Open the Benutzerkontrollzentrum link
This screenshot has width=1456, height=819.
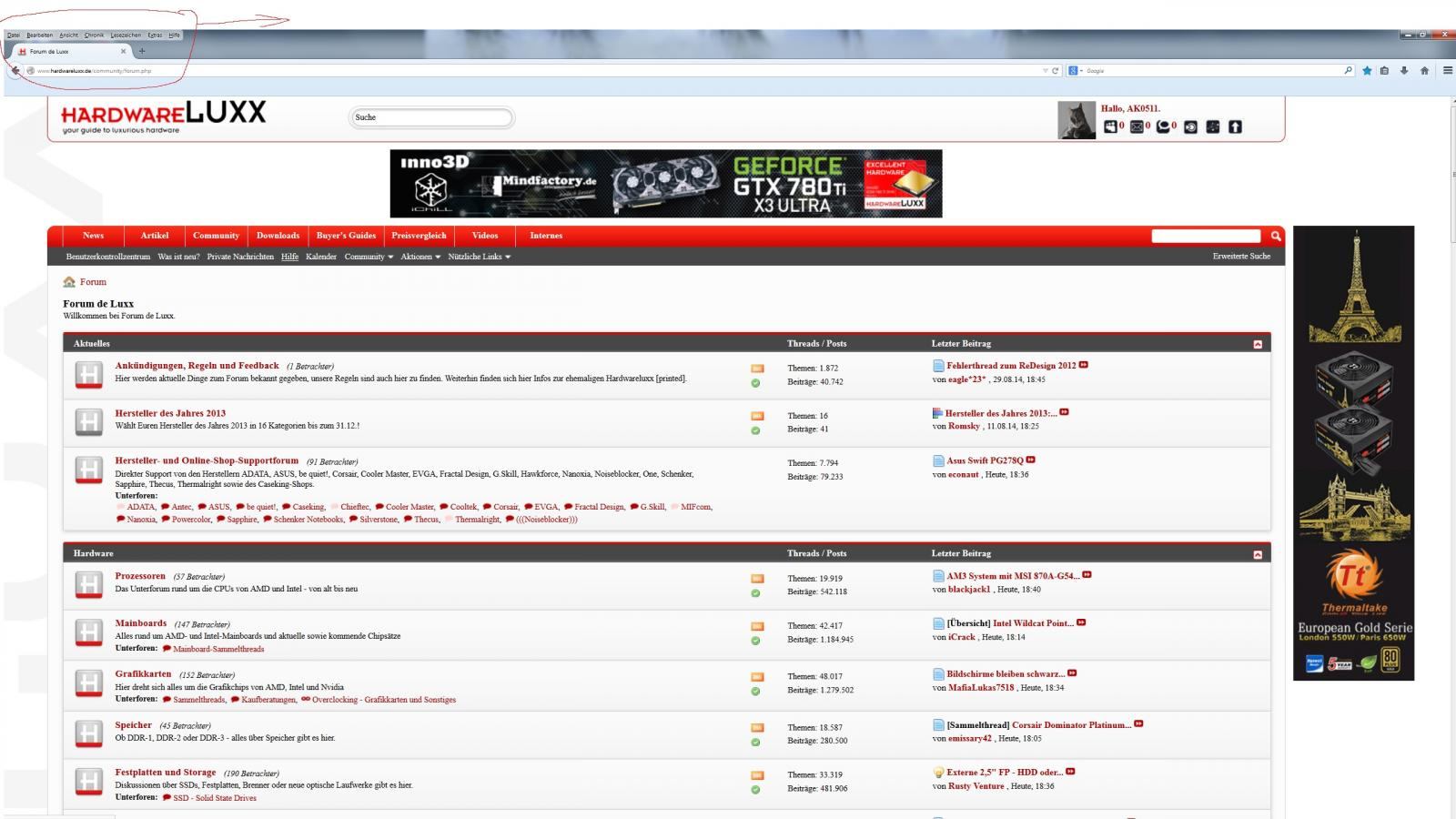coord(108,257)
